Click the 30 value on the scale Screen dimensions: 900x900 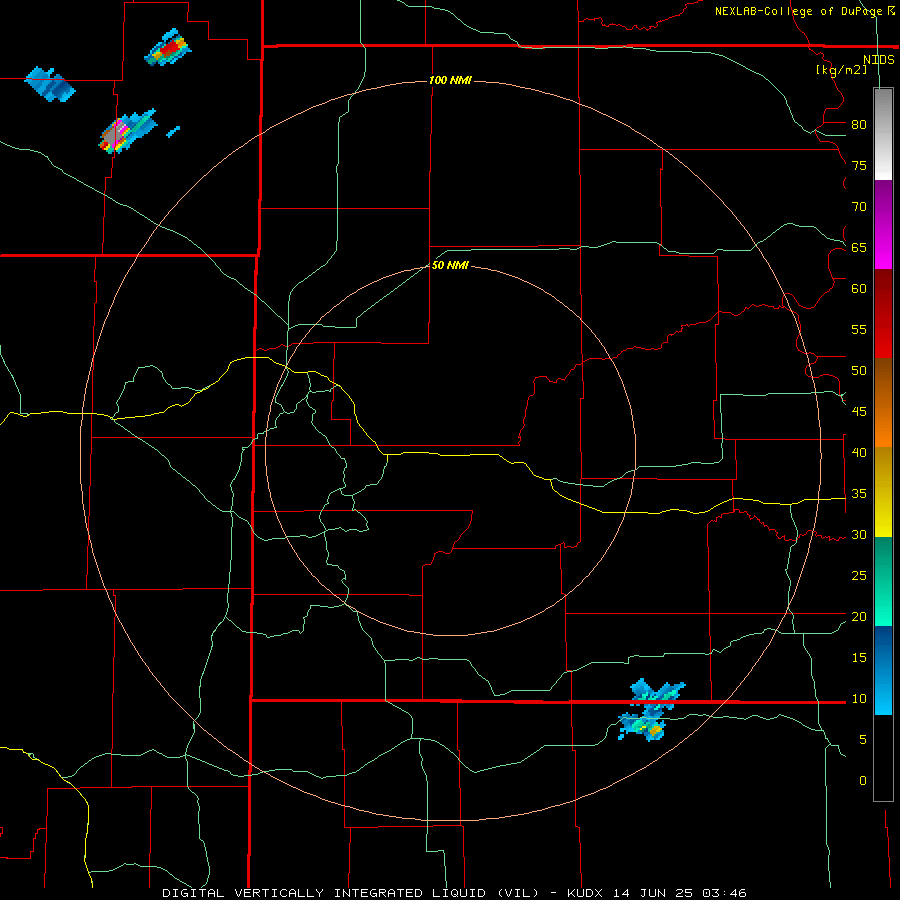[859, 535]
